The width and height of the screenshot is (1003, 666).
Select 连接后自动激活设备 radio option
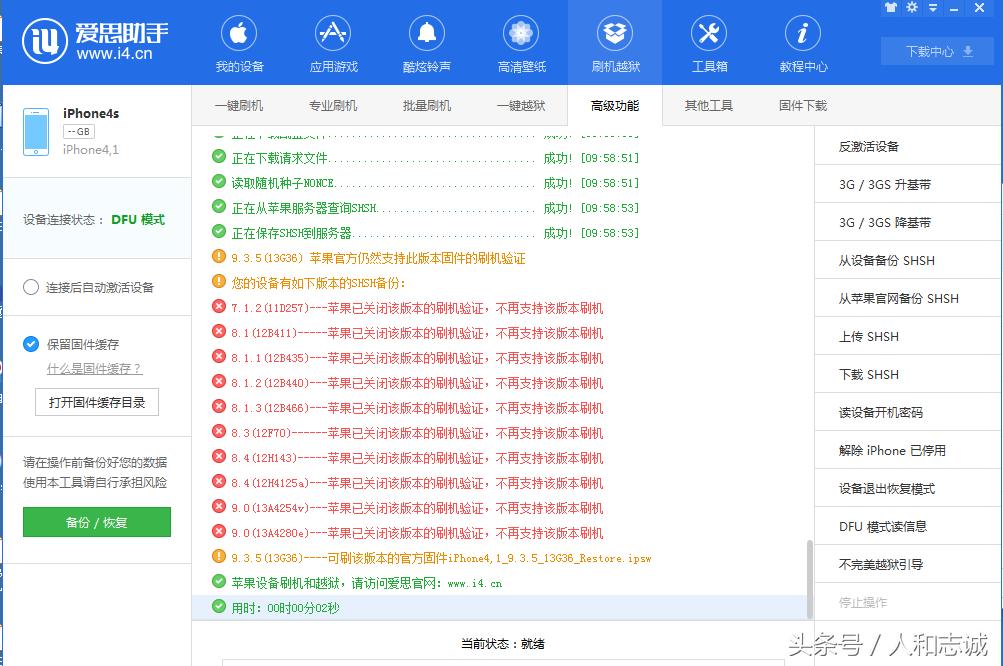coord(31,287)
